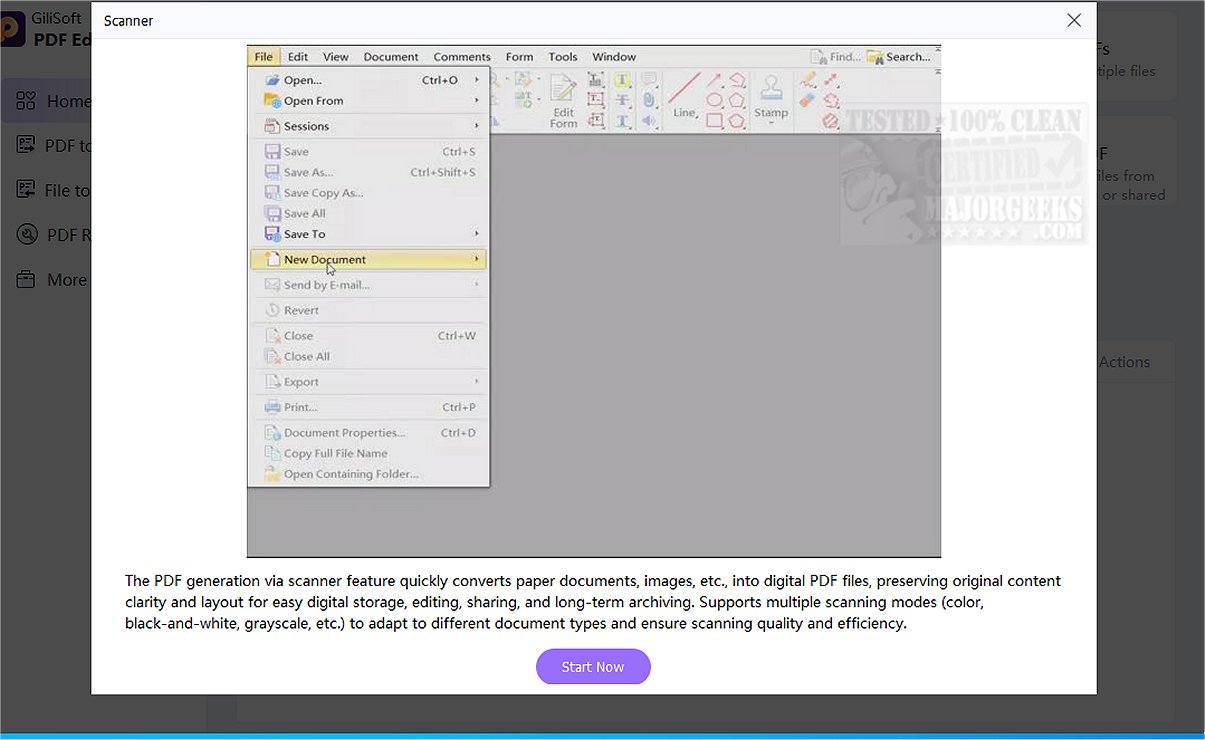
Task: Select the arrow drawing tool
Action: click(x=714, y=80)
